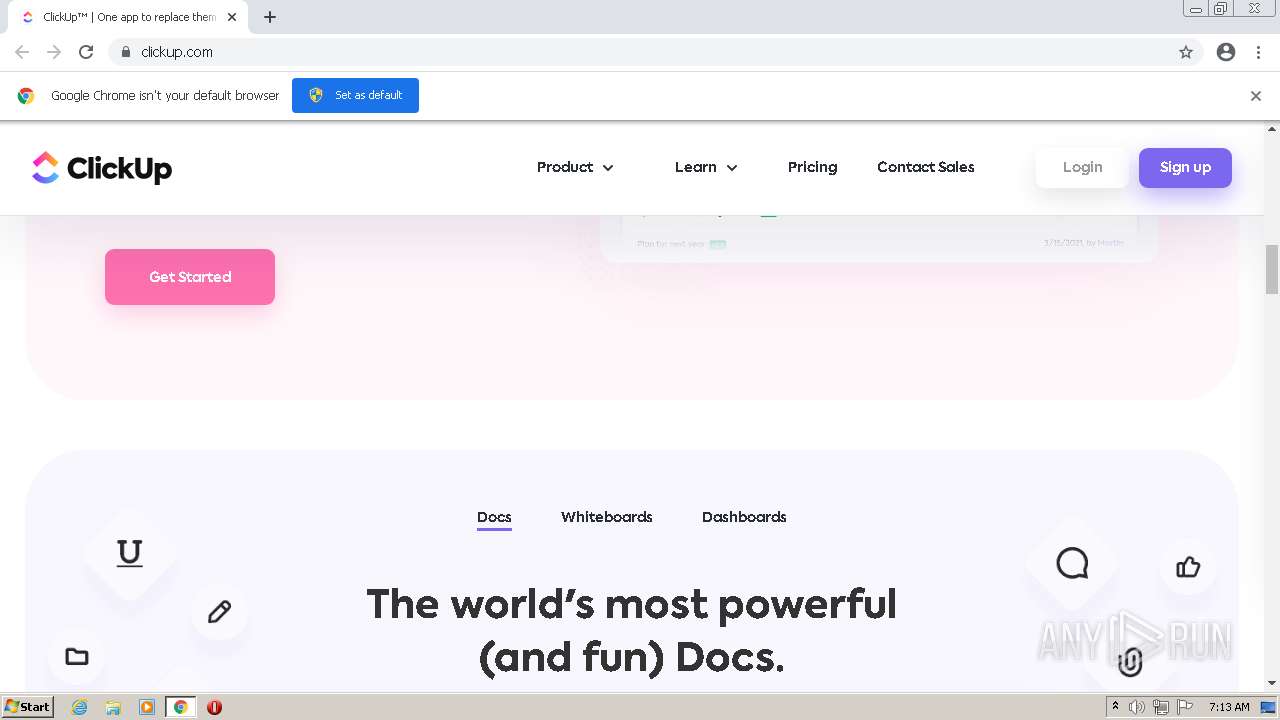Screen dimensions: 1280x720
Task: Expand the Learn dropdown menu
Action: point(706,168)
